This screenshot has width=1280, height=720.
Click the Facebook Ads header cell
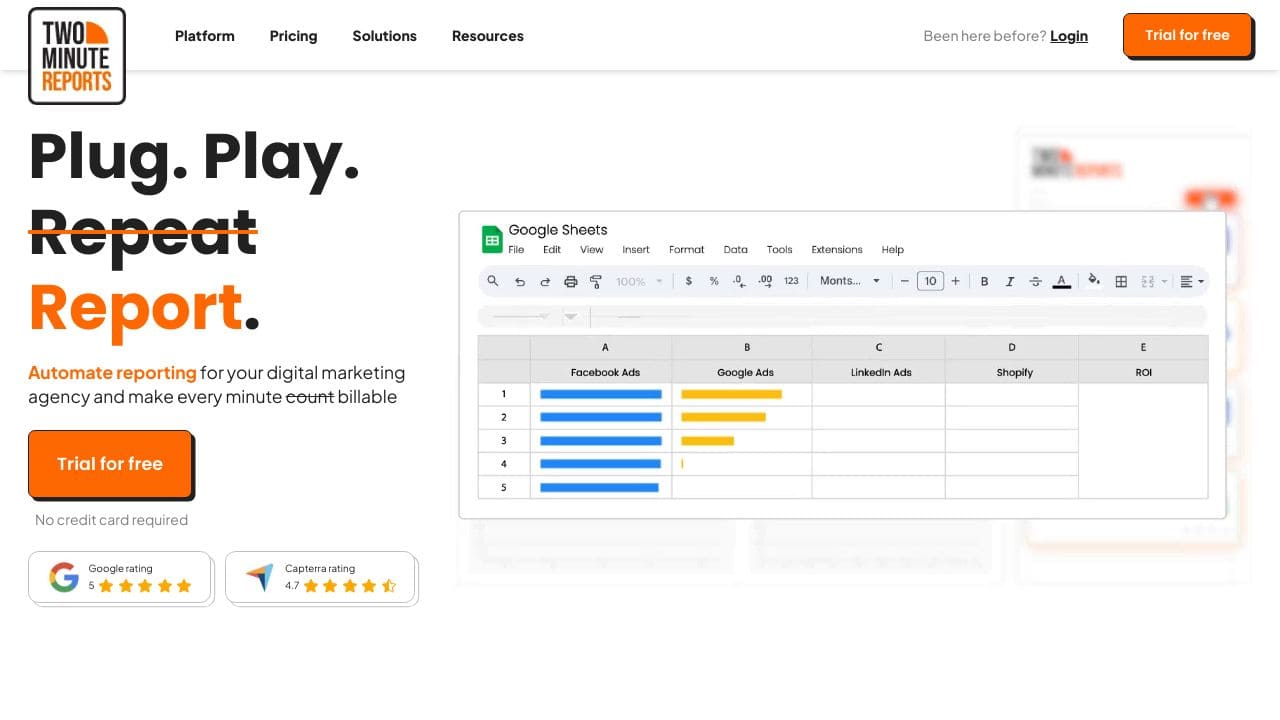tap(601, 372)
